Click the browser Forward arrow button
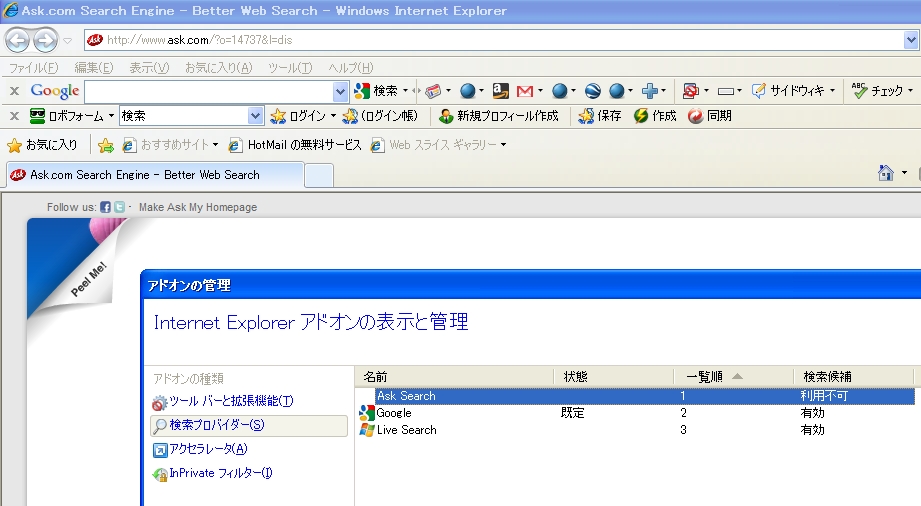Viewport: 921px width, 506px height. coord(45,40)
